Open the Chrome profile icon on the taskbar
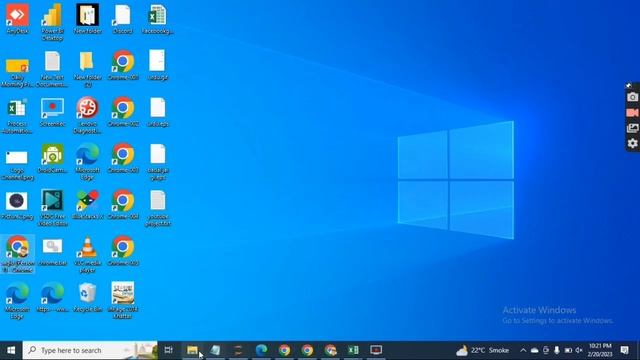The height and width of the screenshot is (360, 640). (330, 350)
